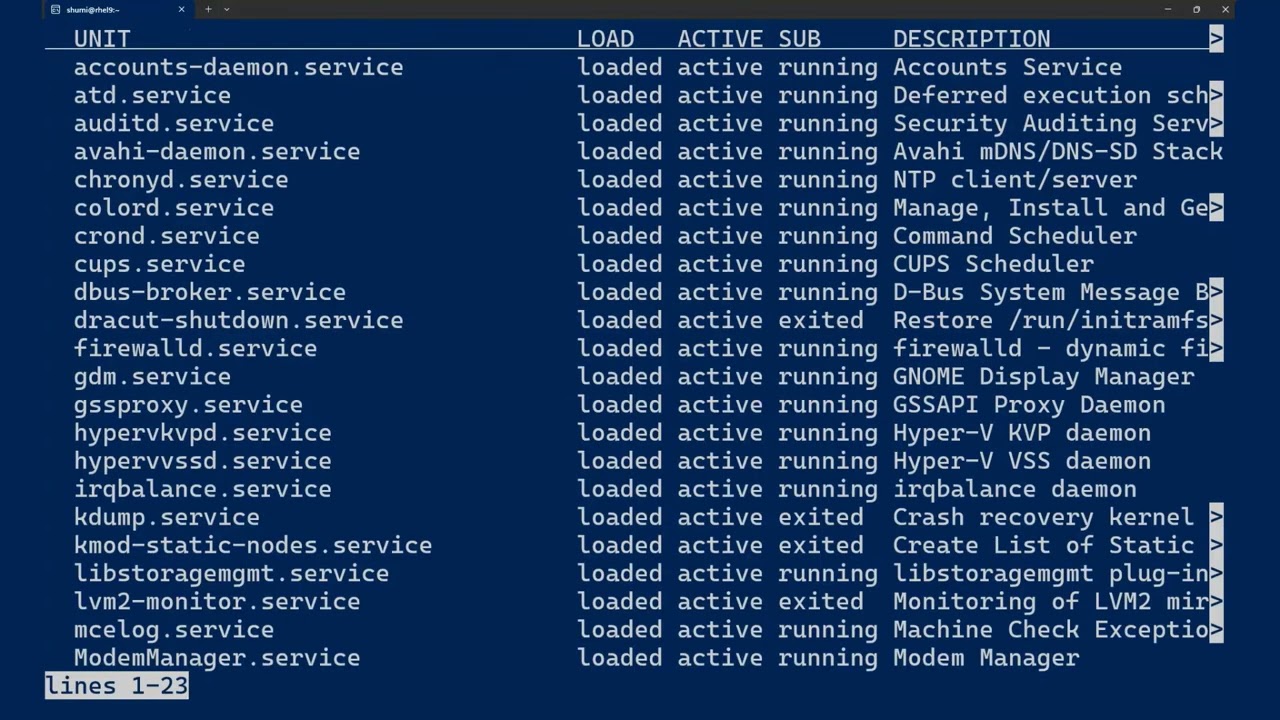Click the truncation marker on the auditd.service row
This screenshot has height=720, width=1280.
(x=1216, y=123)
